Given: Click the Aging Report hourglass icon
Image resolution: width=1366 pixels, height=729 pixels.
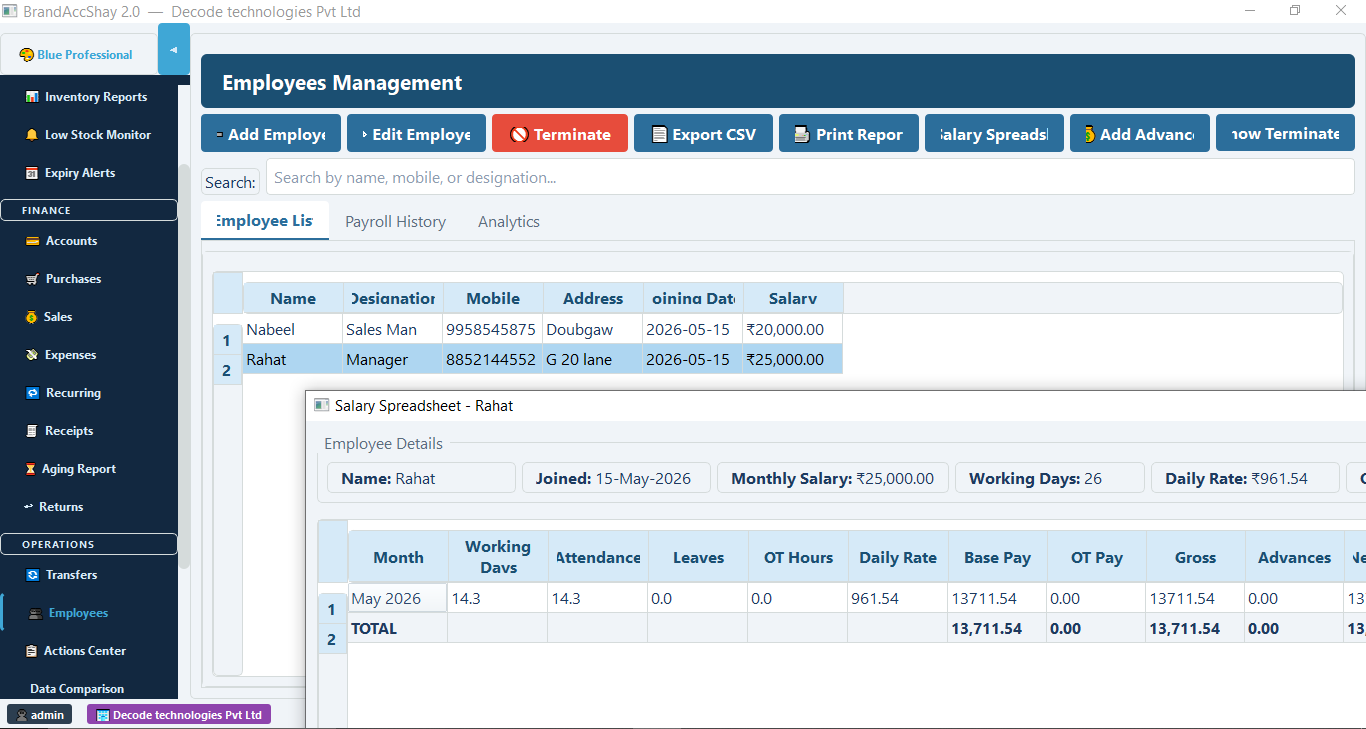Looking at the screenshot, I should pyautogui.click(x=31, y=469).
